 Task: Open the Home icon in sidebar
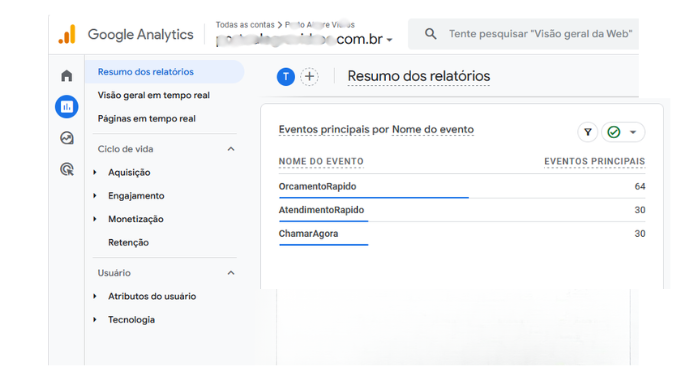pyautogui.click(x=67, y=75)
